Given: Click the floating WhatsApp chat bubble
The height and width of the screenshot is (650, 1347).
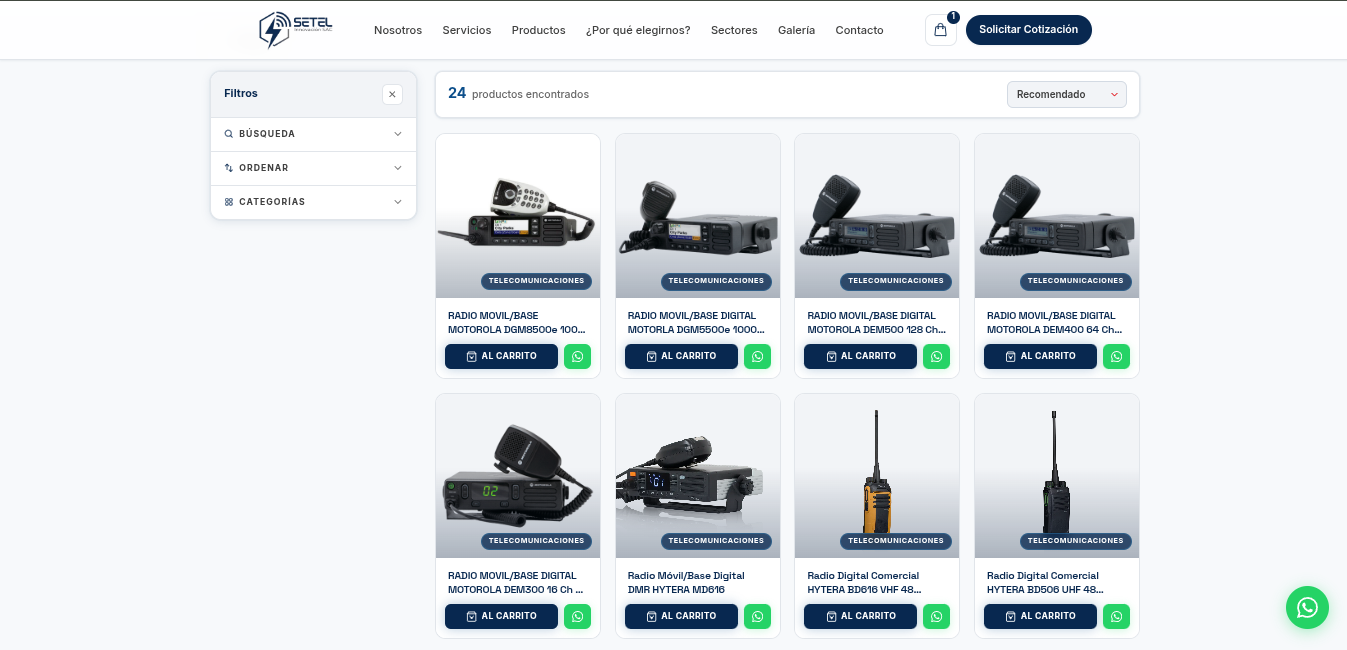Looking at the screenshot, I should pyautogui.click(x=1307, y=607).
